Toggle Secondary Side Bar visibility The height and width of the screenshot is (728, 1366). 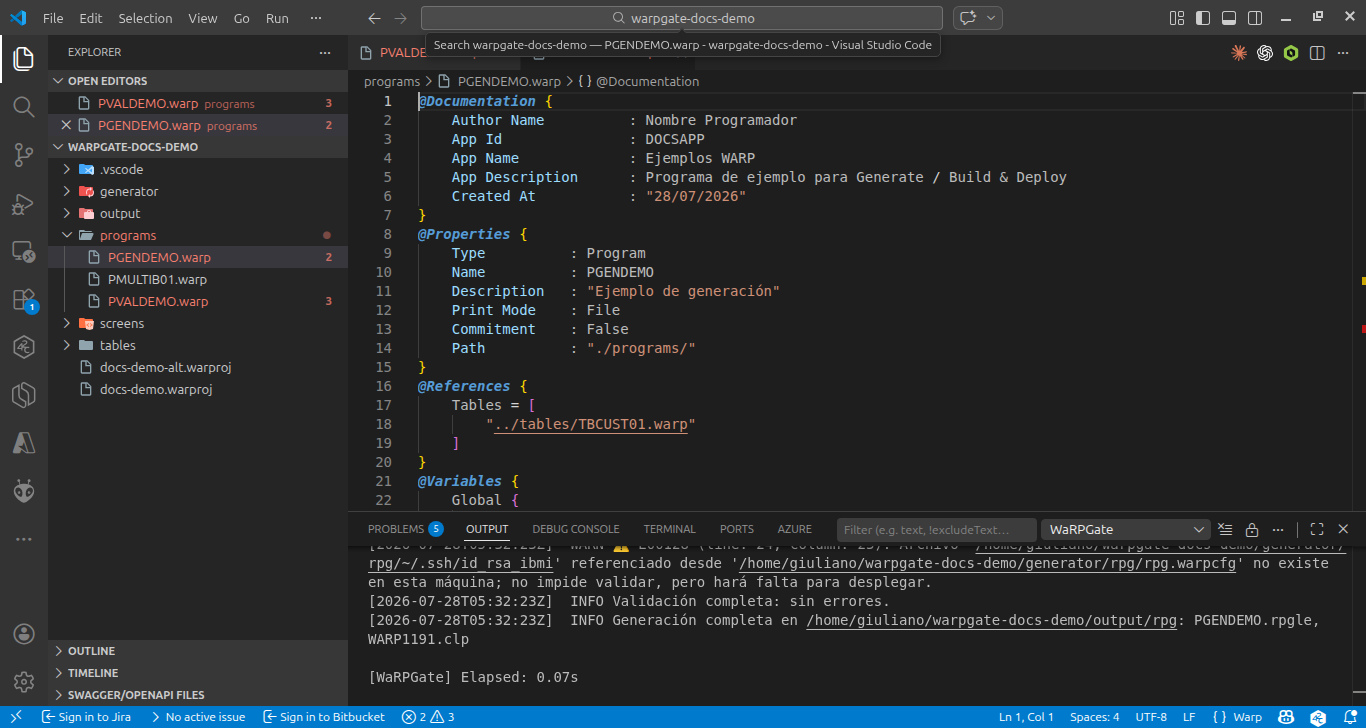point(1255,18)
